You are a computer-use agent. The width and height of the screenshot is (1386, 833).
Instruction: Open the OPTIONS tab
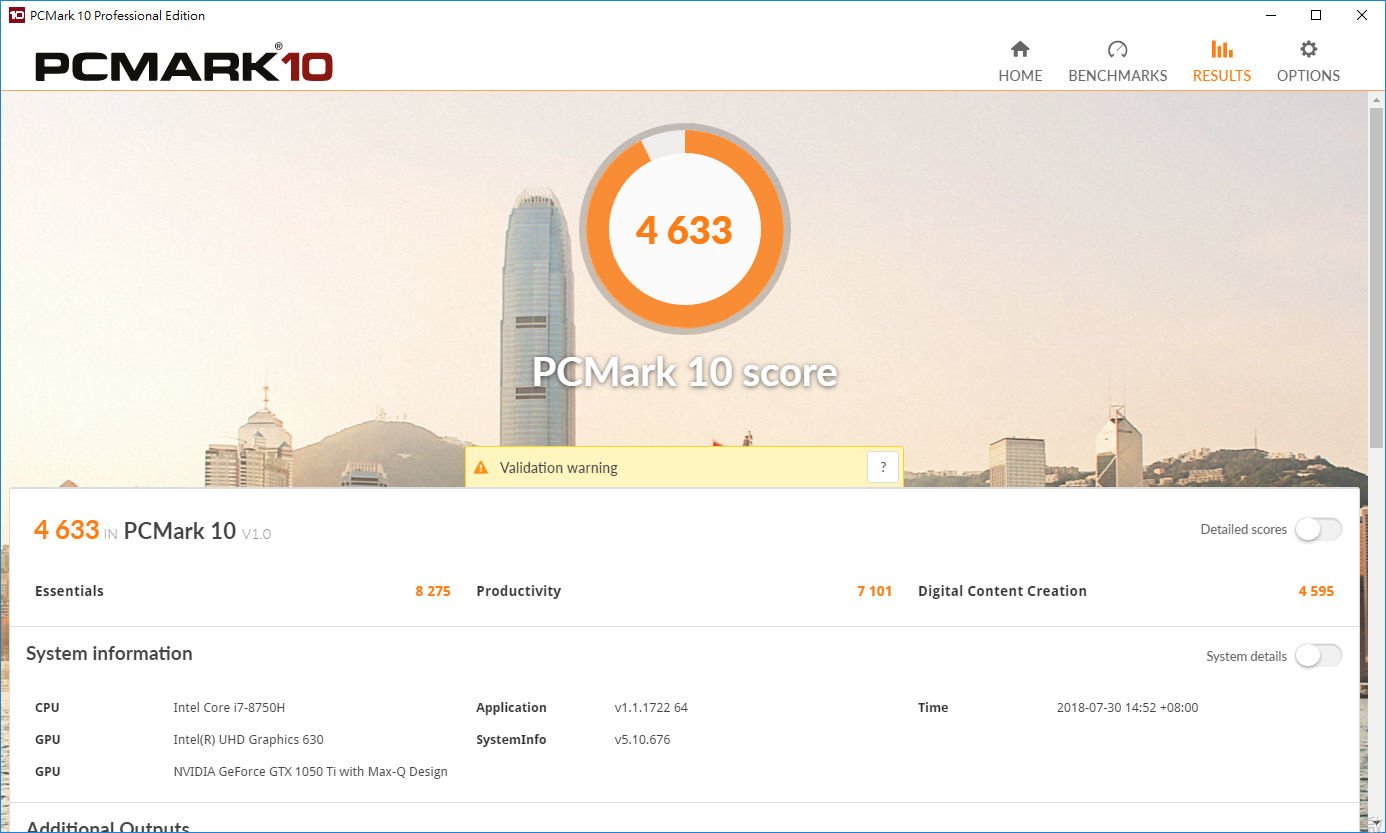[1308, 62]
